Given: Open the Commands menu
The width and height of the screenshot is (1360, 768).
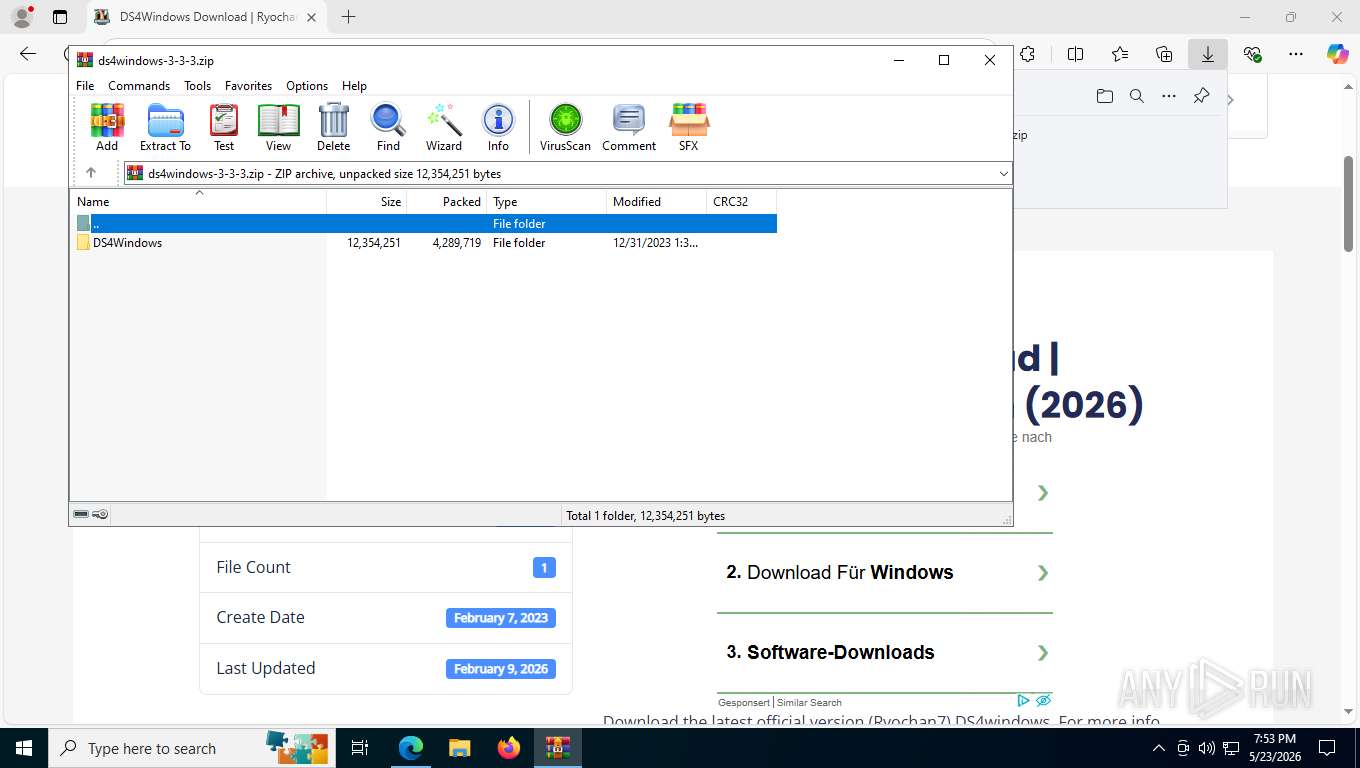Looking at the screenshot, I should (x=139, y=86).
